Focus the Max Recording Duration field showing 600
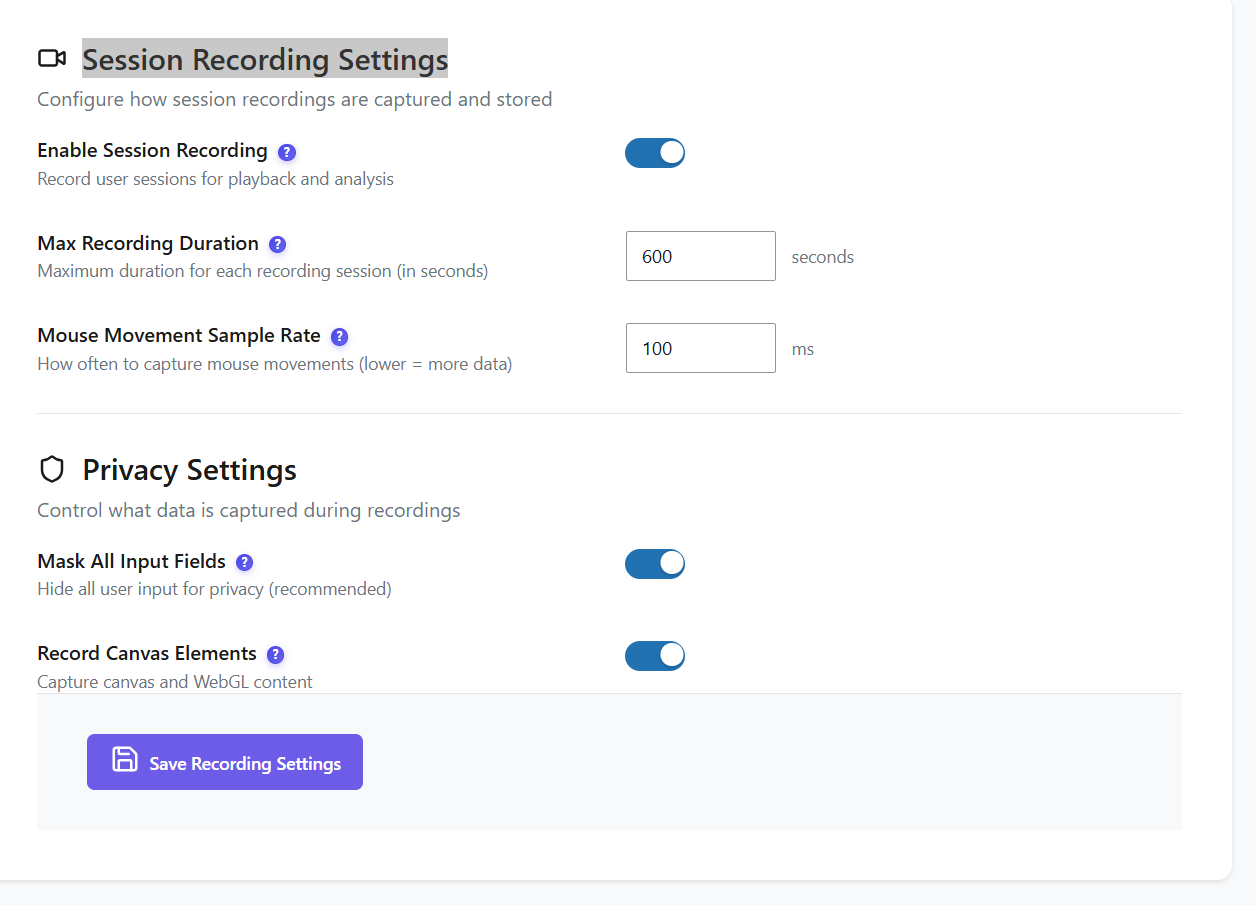The image size is (1256, 905). 701,256
